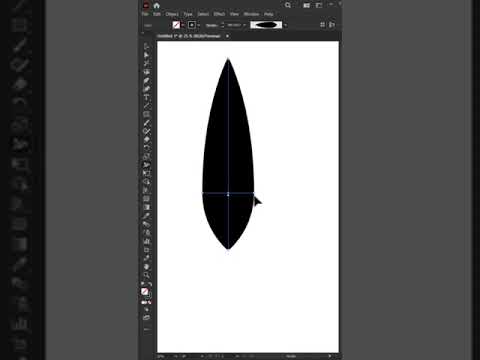The width and height of the screenshot is (480, 360).
Task: Select the Artboard tool
Action: tap(146, 250)
